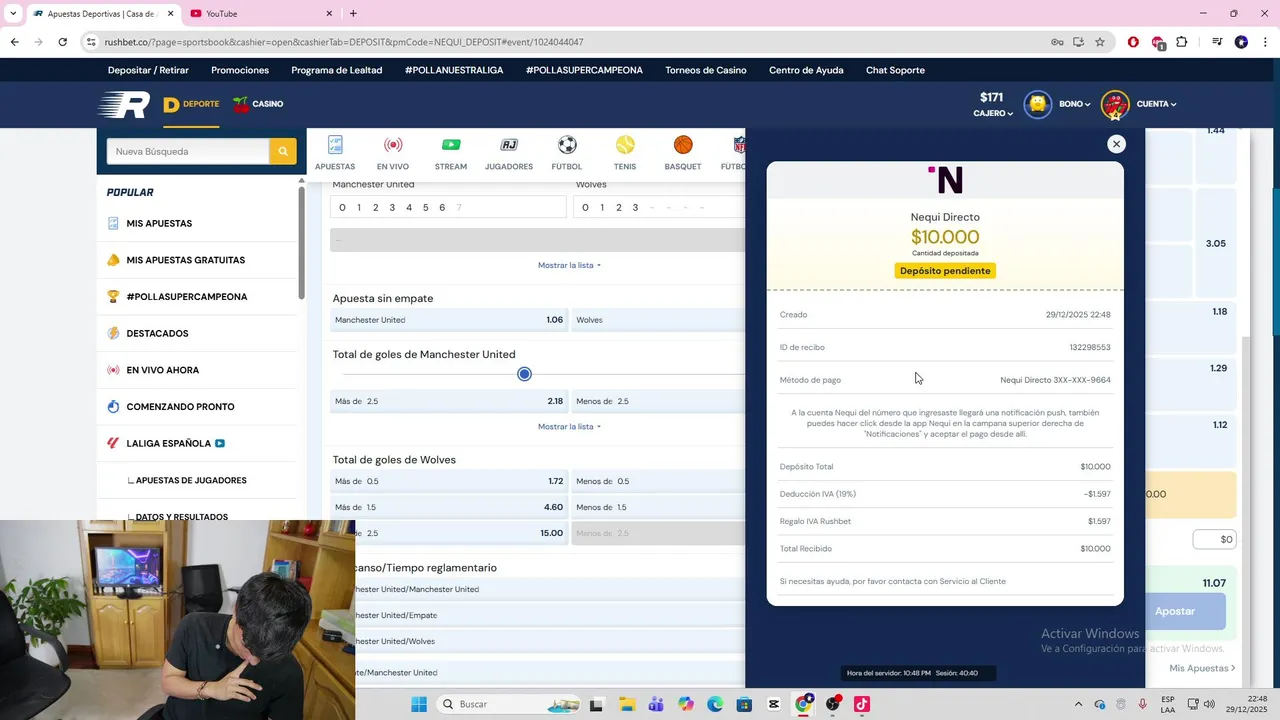Screen dimensions: 1280x720
Task: Open the media control playlist icon
Action: point(1217,42)
